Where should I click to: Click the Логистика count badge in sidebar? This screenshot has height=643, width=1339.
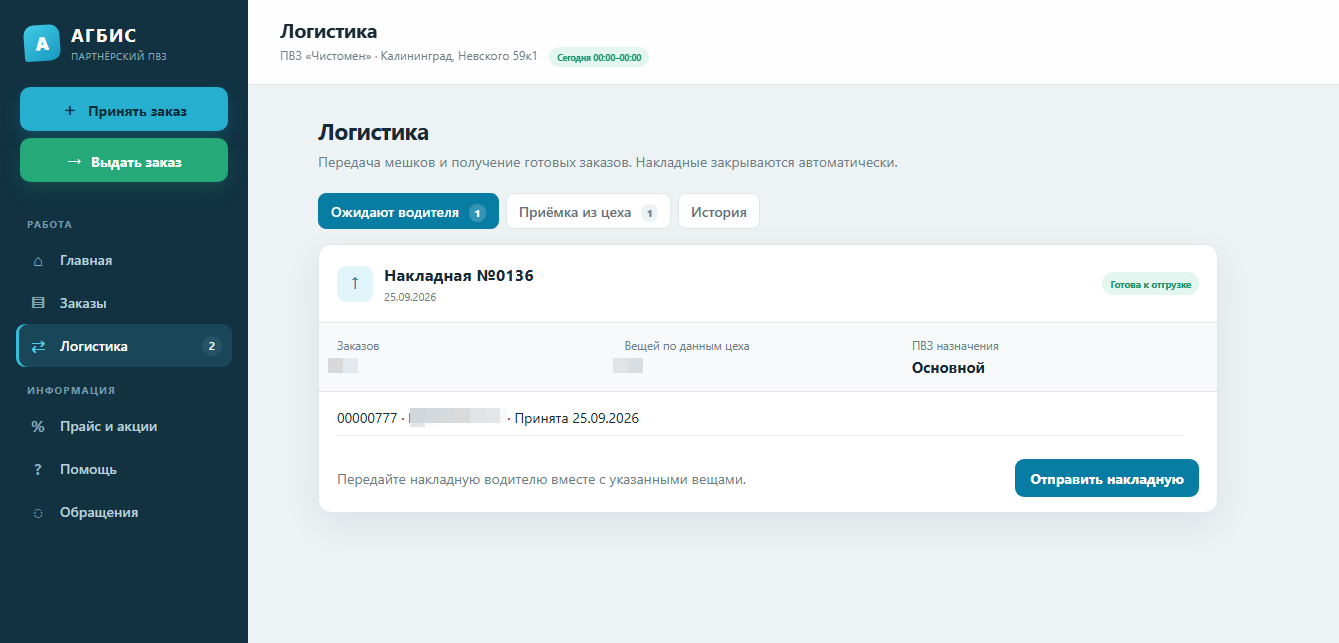(x=211, y=347)
